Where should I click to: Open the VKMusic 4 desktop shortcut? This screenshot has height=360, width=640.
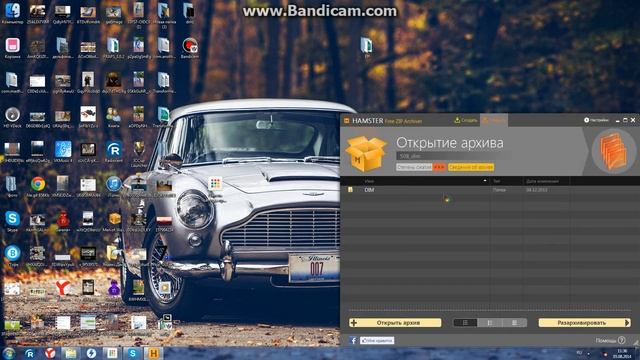click(x=63, y=152)
